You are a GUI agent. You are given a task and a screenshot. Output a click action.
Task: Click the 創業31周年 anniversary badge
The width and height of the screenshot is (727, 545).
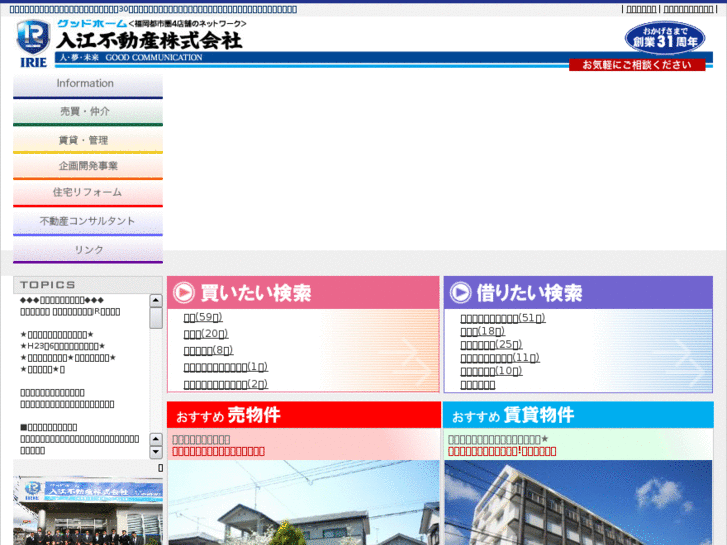click(x=665, y=38)
